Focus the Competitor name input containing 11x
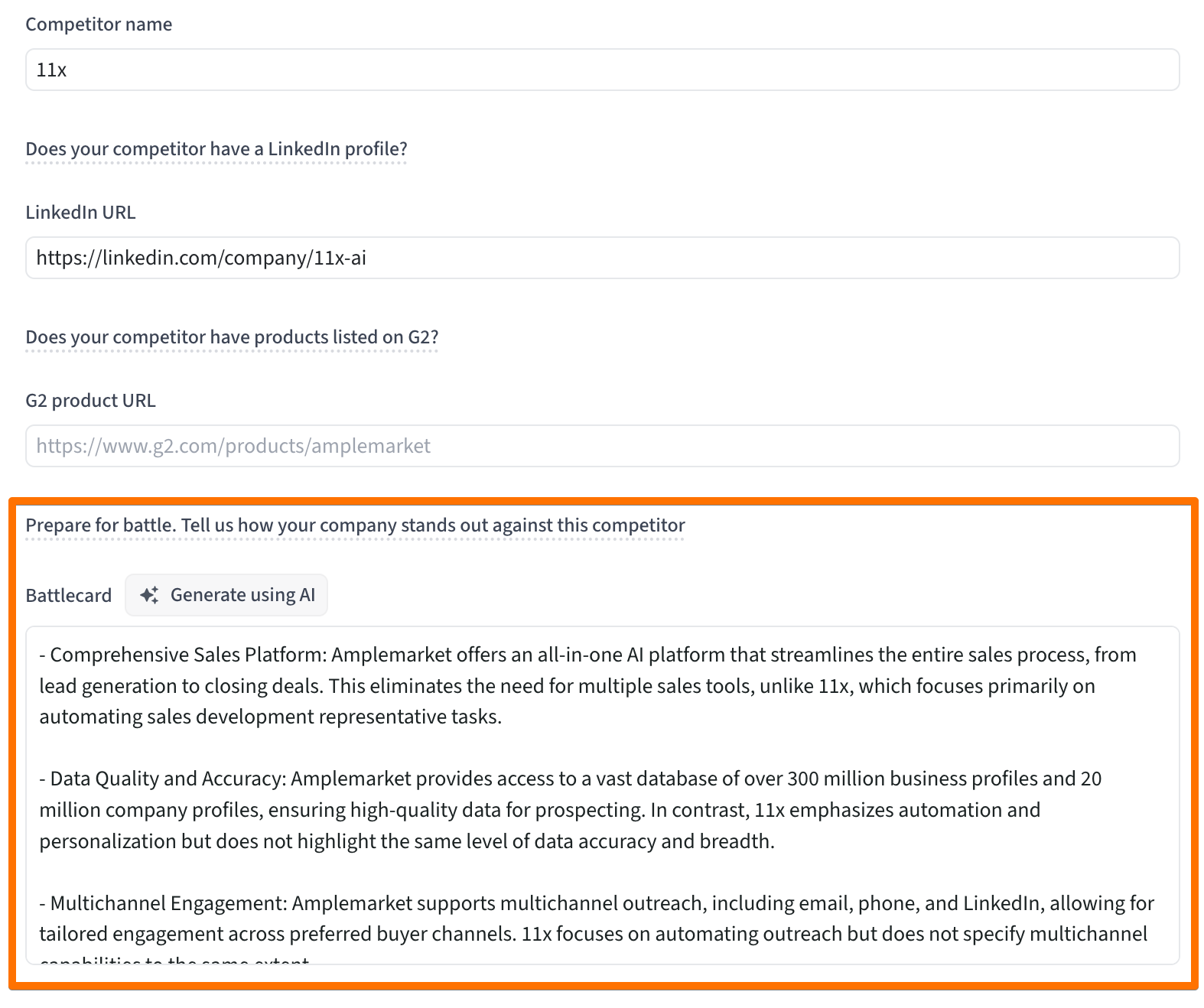1204x1008 pixels. point(602,70)
